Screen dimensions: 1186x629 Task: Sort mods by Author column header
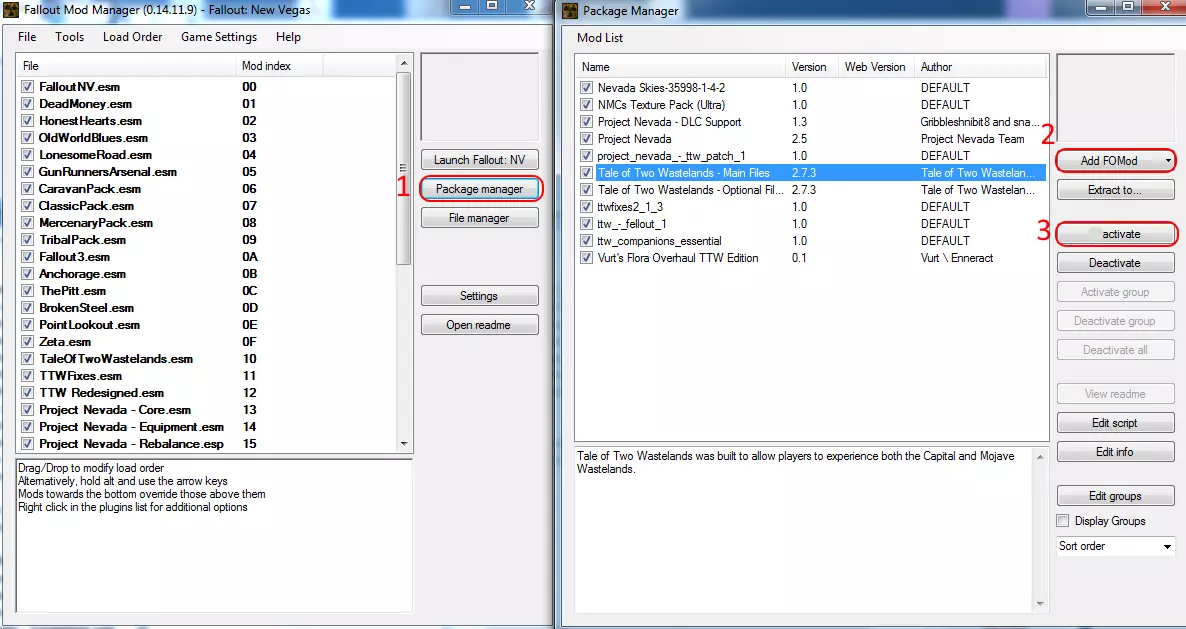click(x=981, y=67)
